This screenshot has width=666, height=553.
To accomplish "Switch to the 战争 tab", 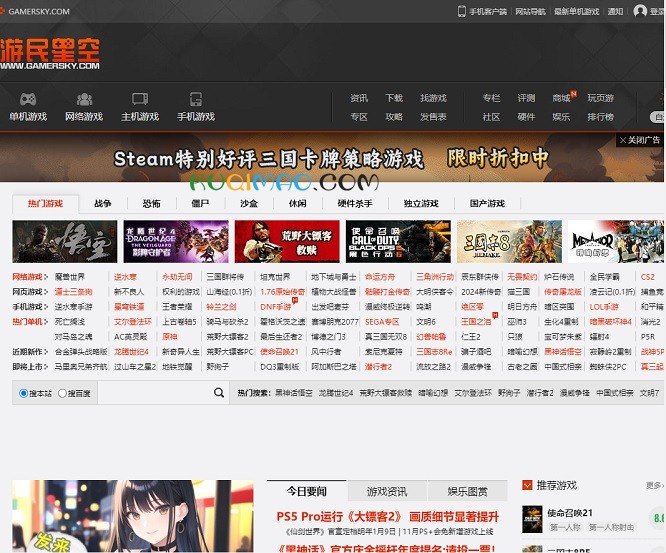I will [103, 204].
